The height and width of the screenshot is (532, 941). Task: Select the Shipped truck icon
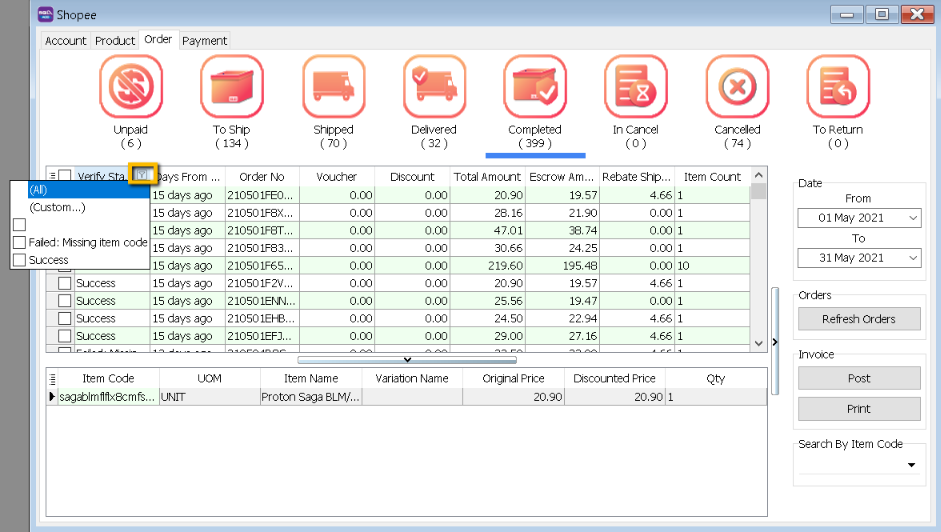pos(333,87)
